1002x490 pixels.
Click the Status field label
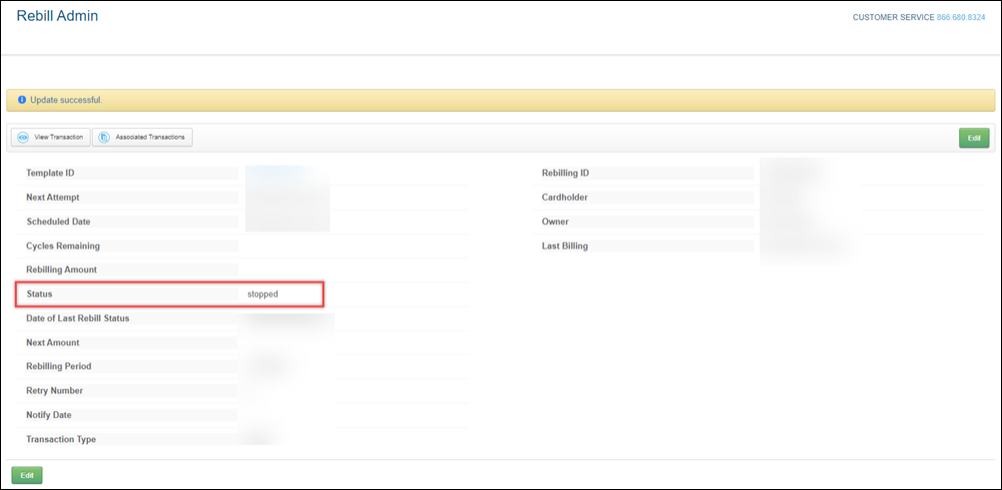pos(39,294)
